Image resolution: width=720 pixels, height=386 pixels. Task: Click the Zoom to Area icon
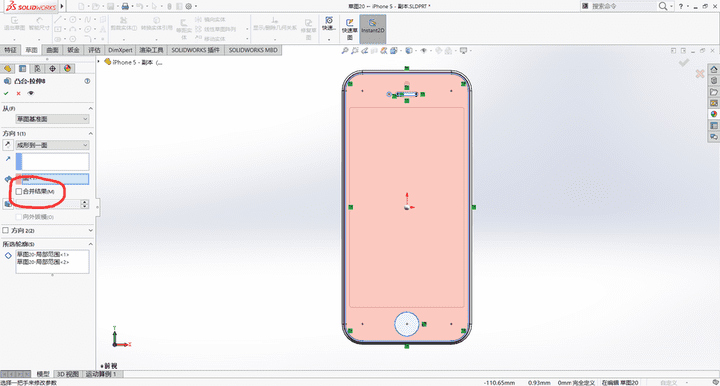point(355,51)
